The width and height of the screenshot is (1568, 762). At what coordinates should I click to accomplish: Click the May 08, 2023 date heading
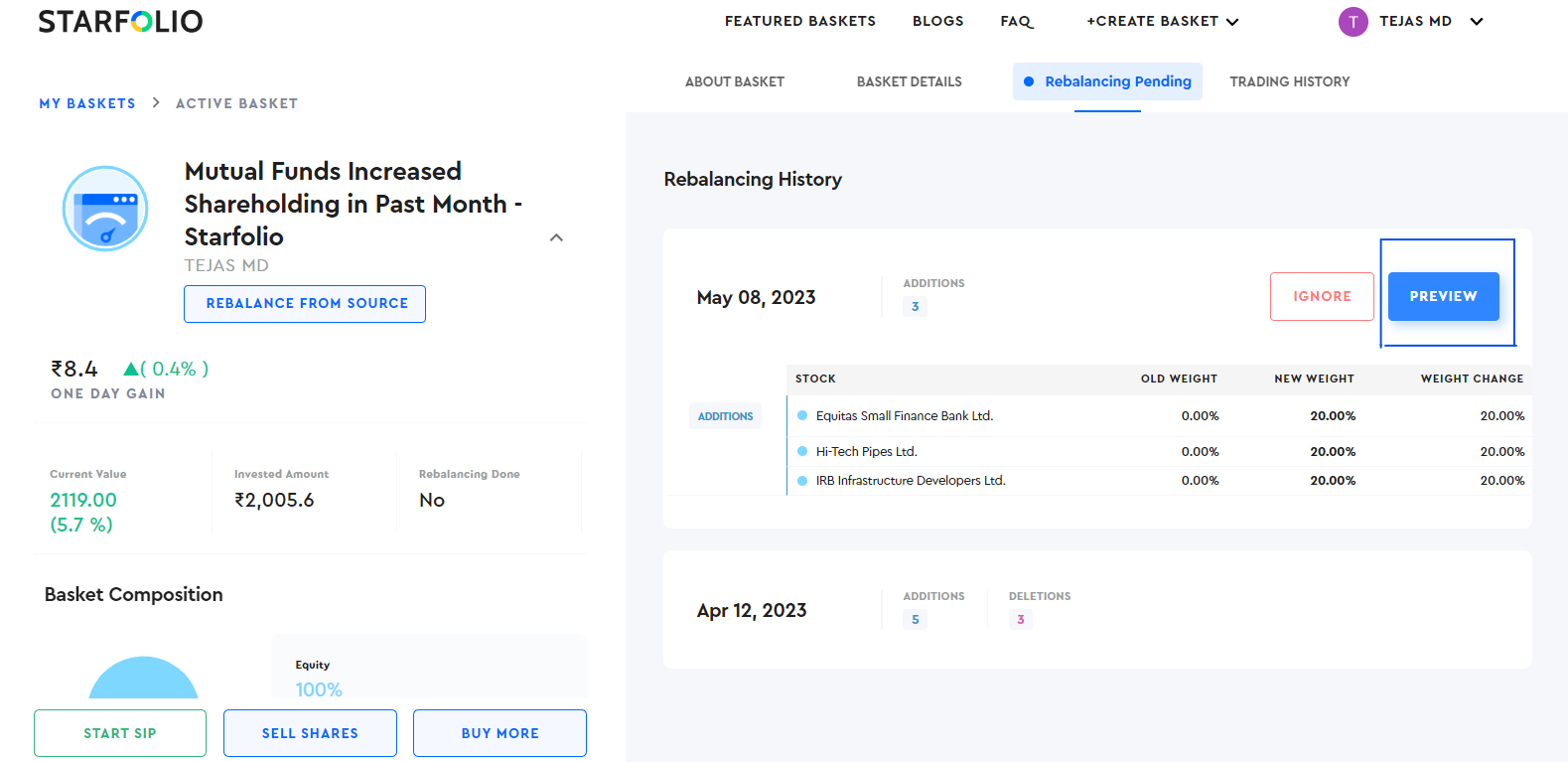(756, 297)
